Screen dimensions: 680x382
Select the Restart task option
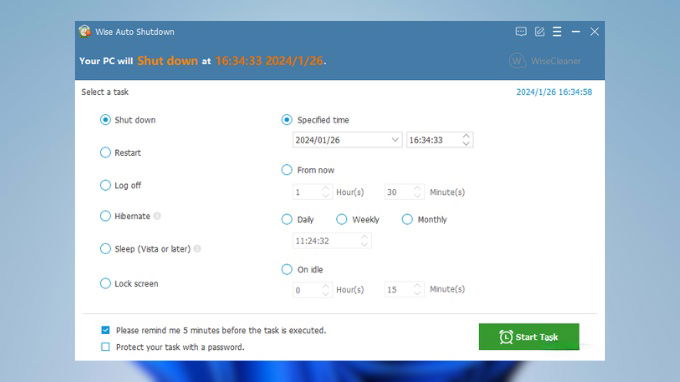coord(105,153)
